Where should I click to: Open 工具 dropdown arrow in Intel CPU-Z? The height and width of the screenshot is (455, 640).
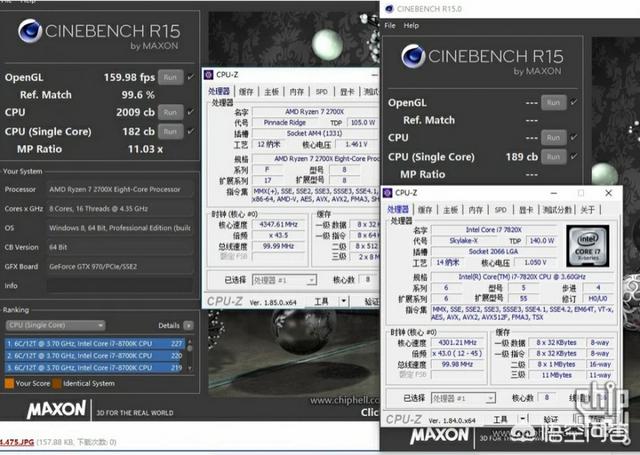tap(523, 419)
